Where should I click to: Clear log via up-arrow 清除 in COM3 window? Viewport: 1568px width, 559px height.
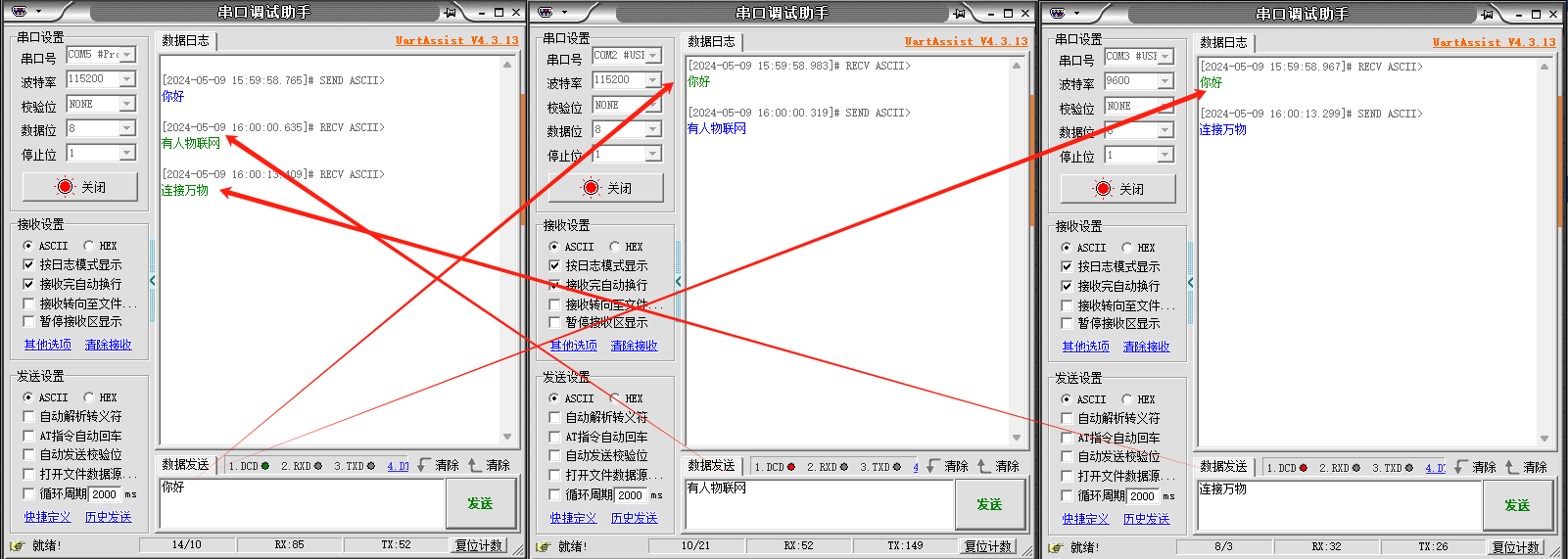tap(1526, 467)
